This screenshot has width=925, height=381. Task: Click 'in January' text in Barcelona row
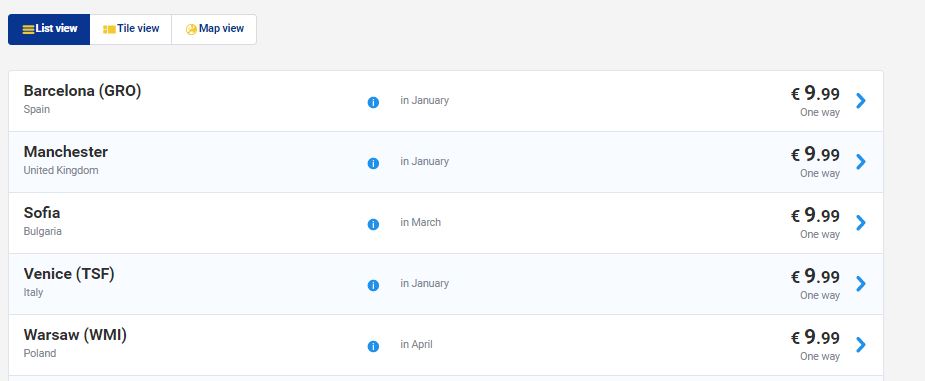(x=424, y=100)
